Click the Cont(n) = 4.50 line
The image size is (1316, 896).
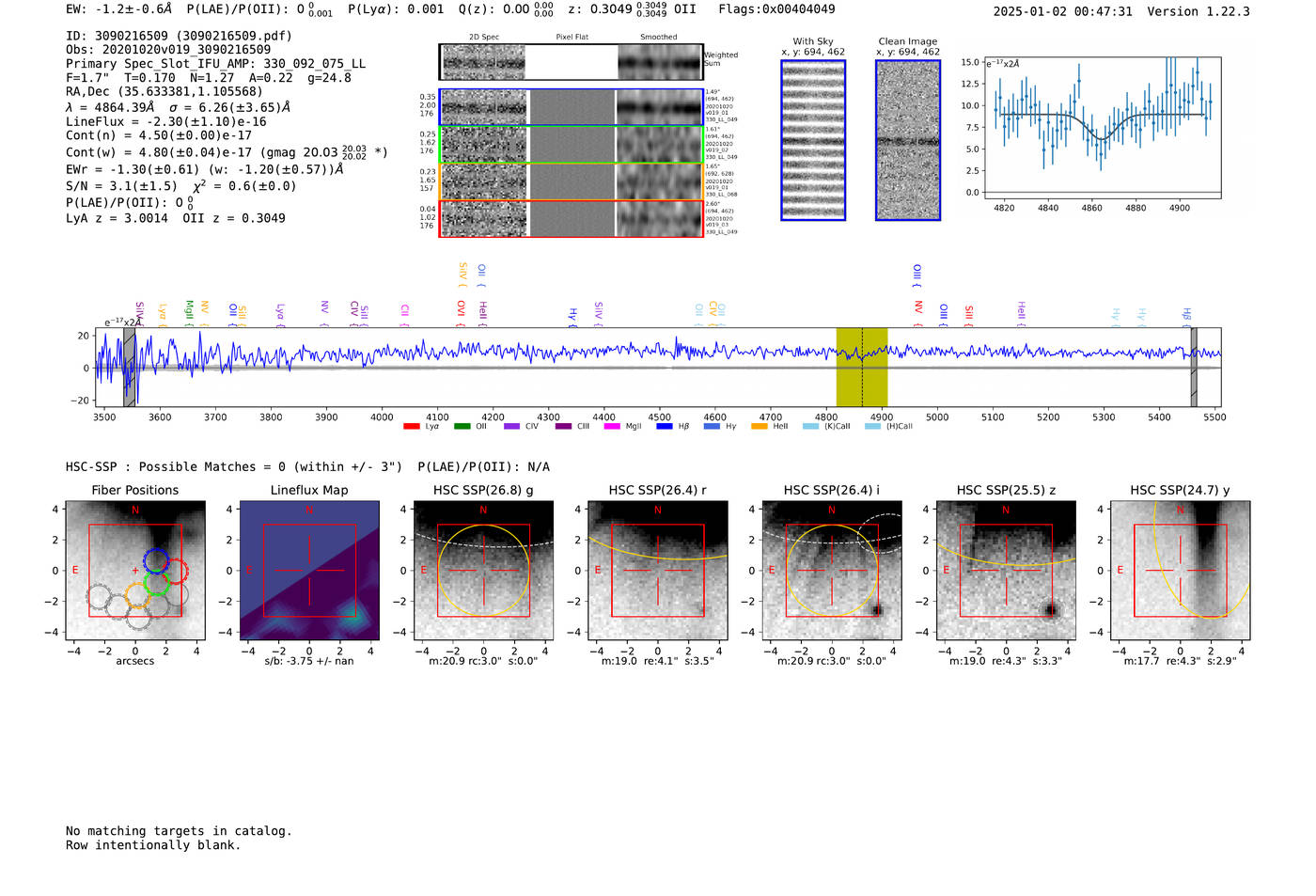[x=159, y=135]
